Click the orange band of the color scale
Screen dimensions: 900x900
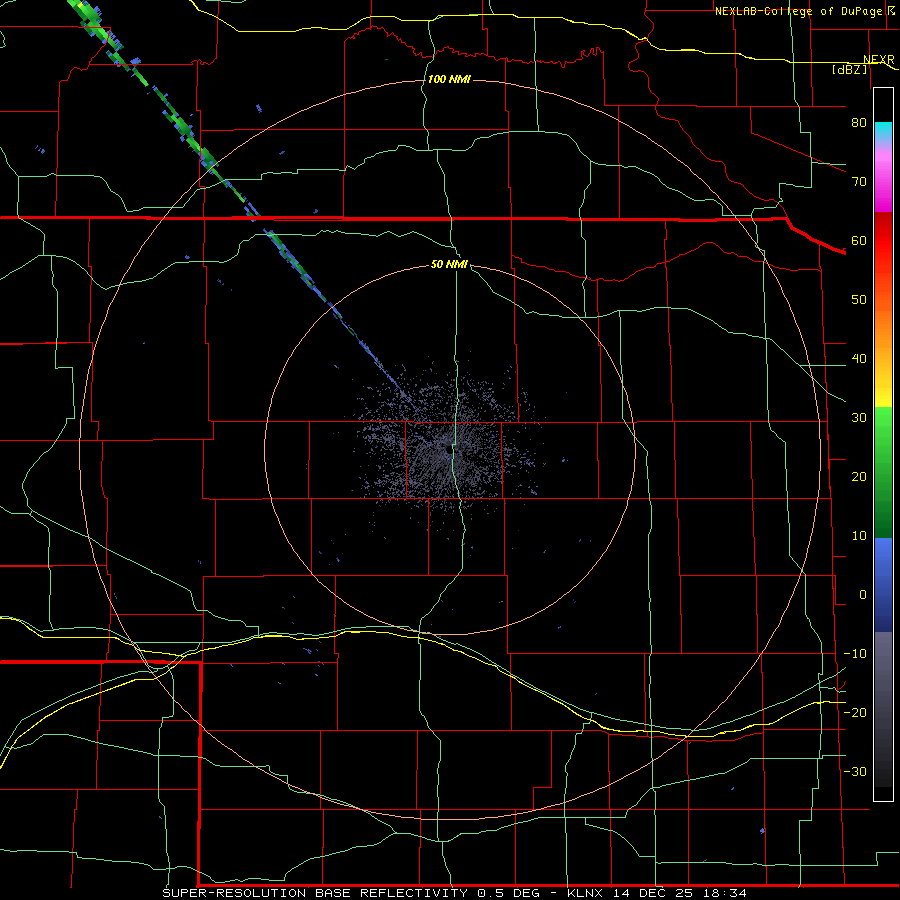883,321
